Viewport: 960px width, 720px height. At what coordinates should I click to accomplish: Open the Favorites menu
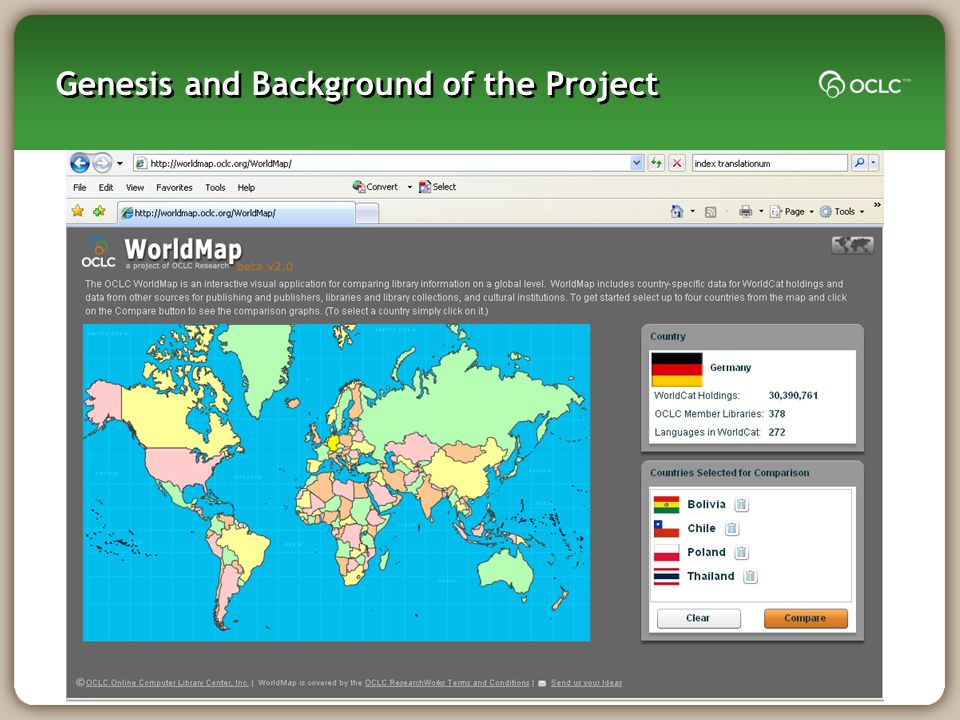coord(174,187)
